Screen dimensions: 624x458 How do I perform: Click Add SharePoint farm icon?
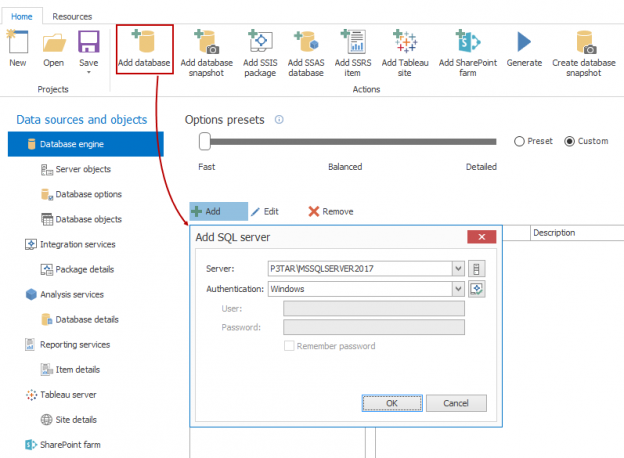click(x=468, y=41)
